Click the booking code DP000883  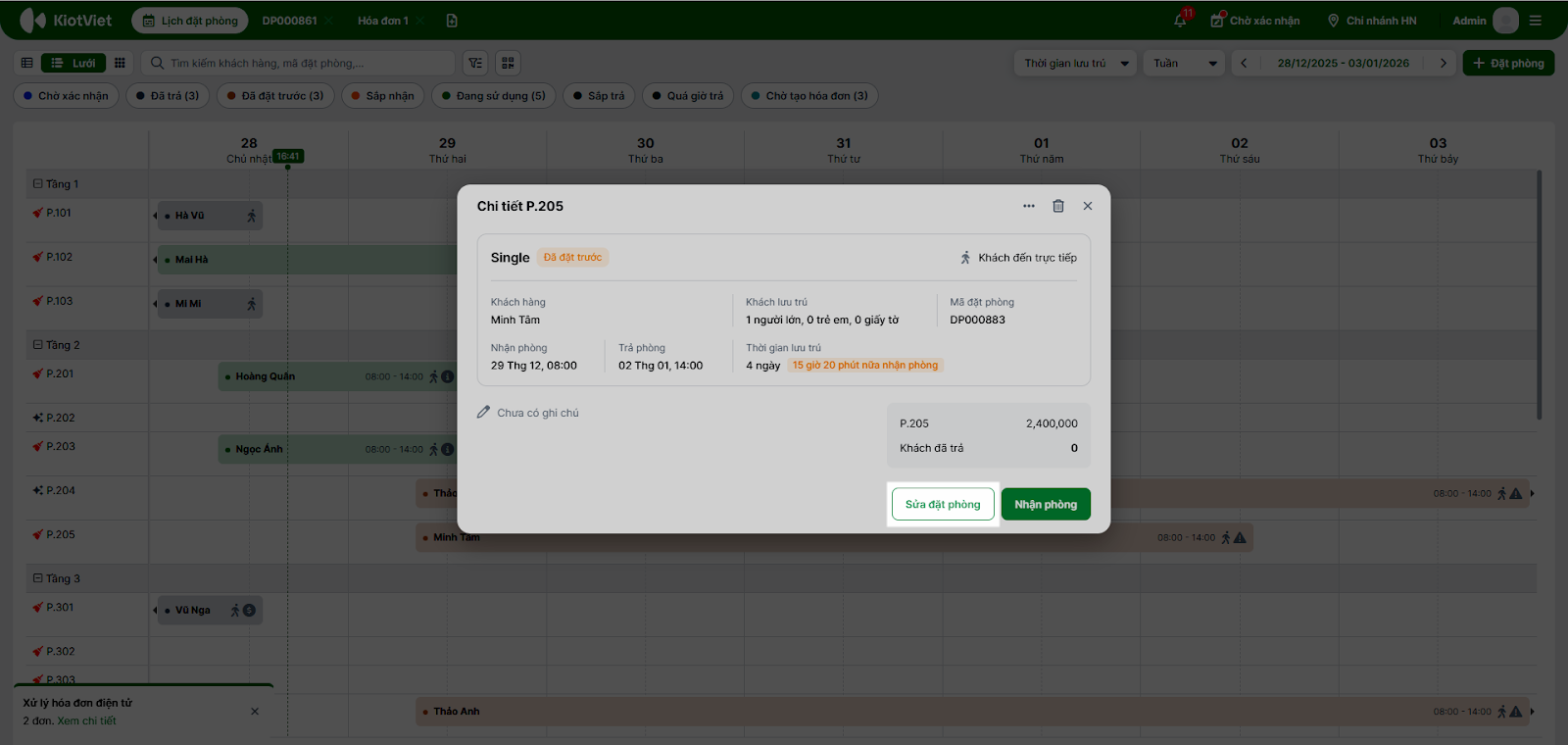977,320
